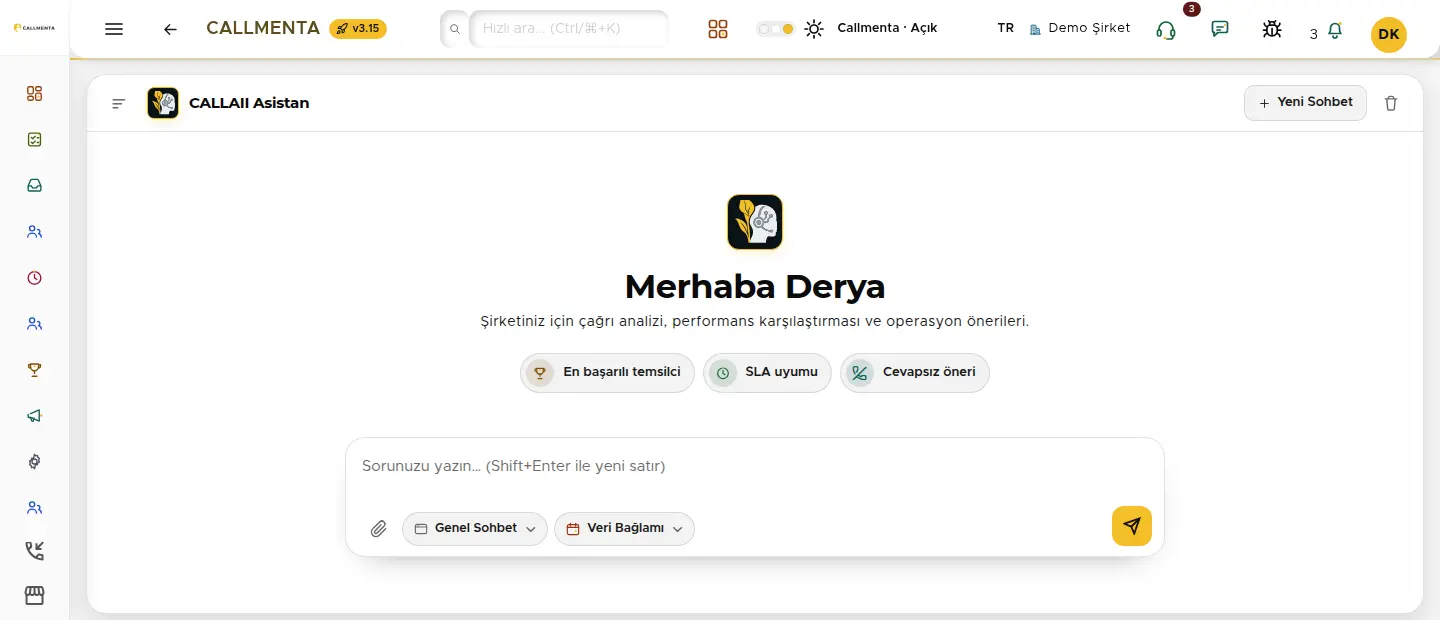The height and width of the screenshot is (620, 1440).
Task: Start a new chat with Yeni Sohbet
Action: point(1305,102)
